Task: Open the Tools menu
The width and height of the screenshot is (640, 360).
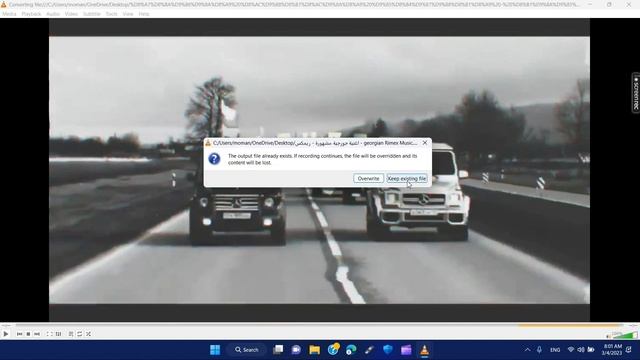Action: point(111,14)
